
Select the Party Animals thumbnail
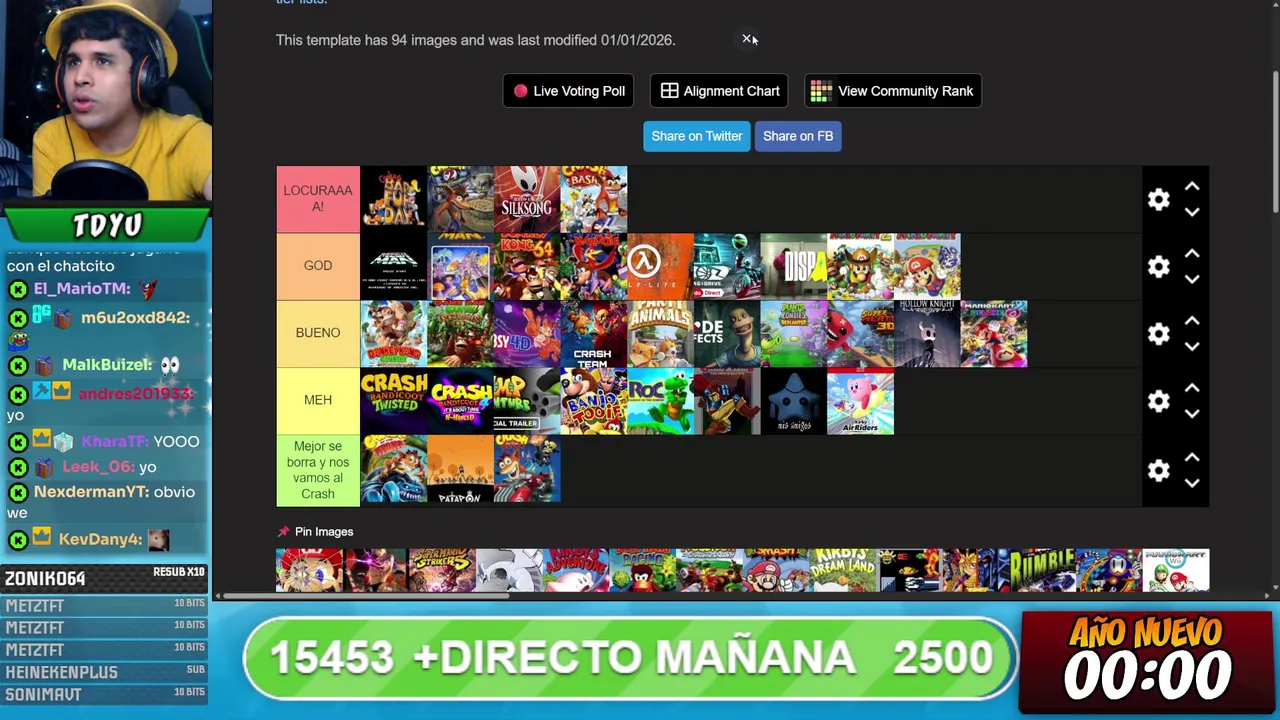click(660, 333)
